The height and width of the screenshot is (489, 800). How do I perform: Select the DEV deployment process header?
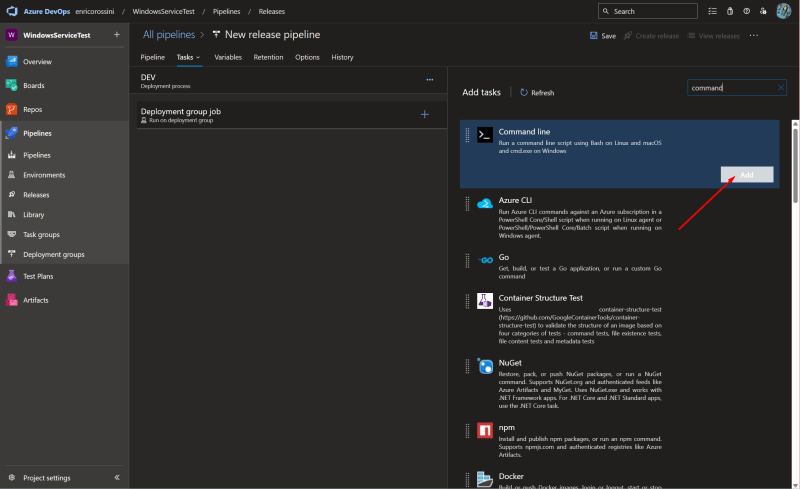(x=288, y=81)
